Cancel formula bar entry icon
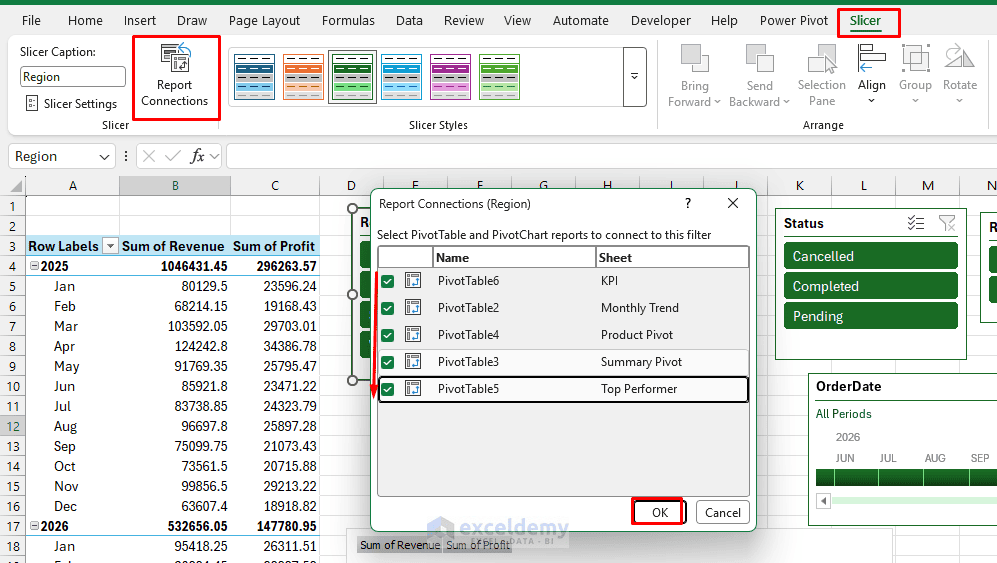 pyautogui.click(x=149, y=156)
